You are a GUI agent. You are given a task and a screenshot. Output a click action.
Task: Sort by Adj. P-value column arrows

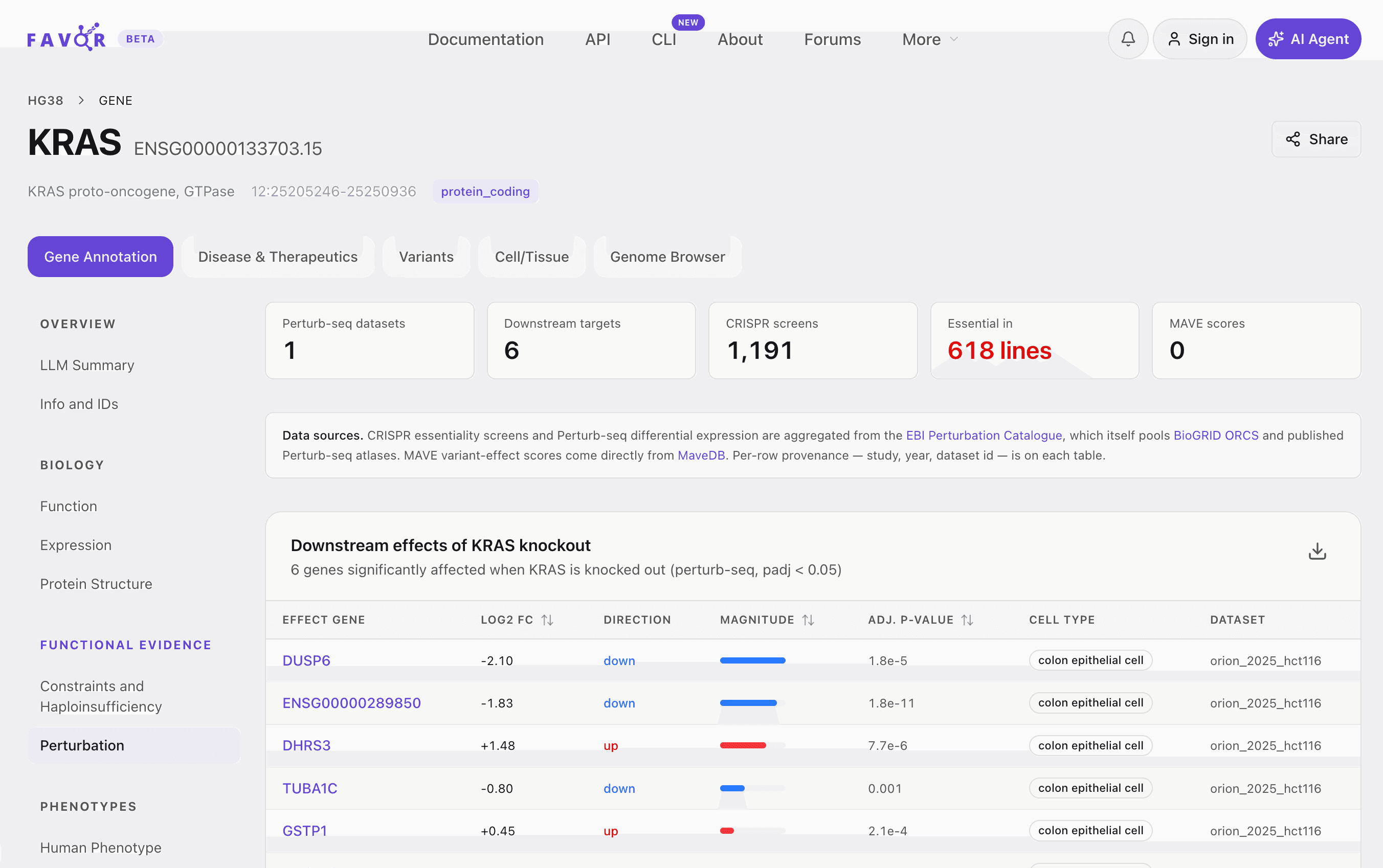click(967, 620)
